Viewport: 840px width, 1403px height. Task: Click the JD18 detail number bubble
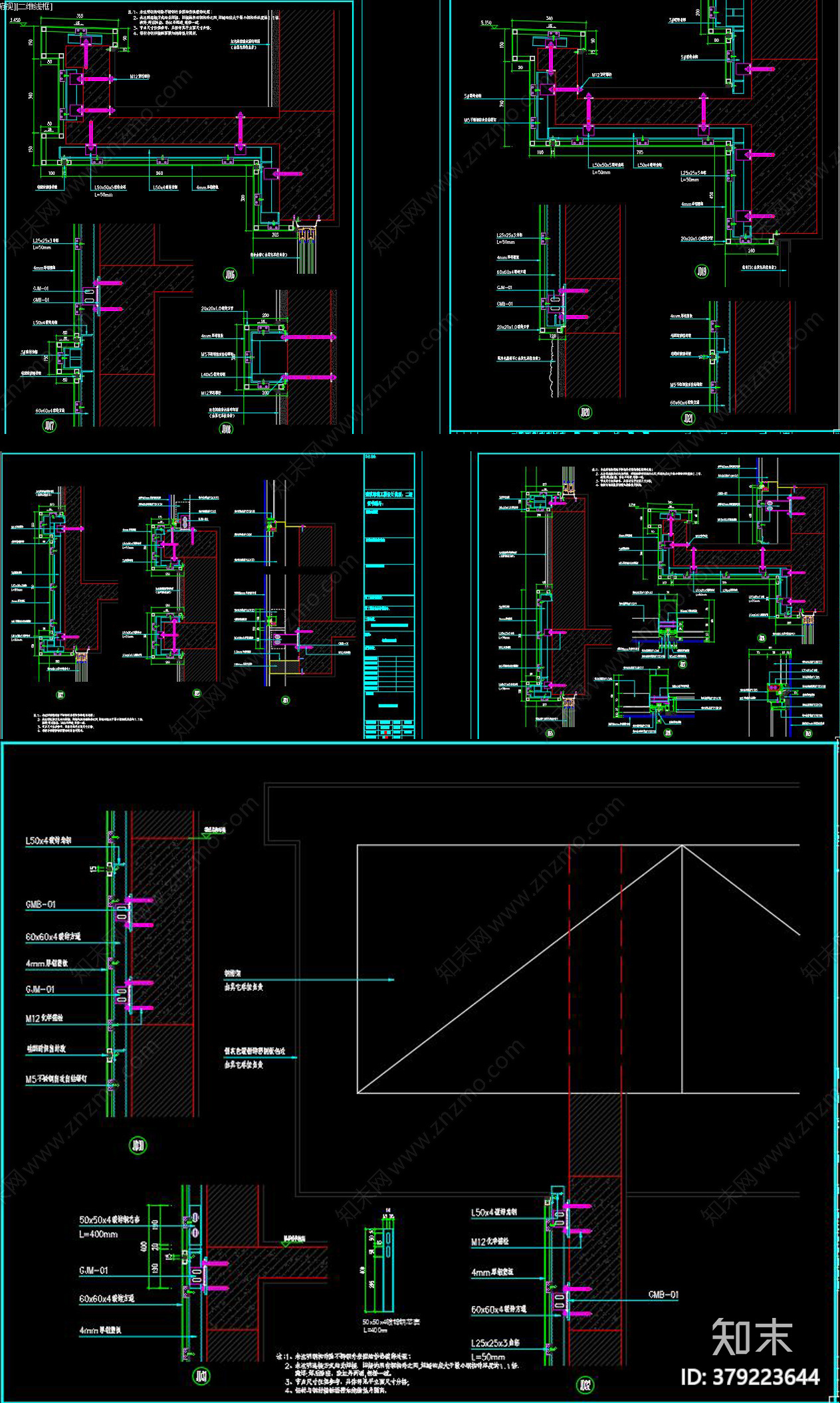226,429
